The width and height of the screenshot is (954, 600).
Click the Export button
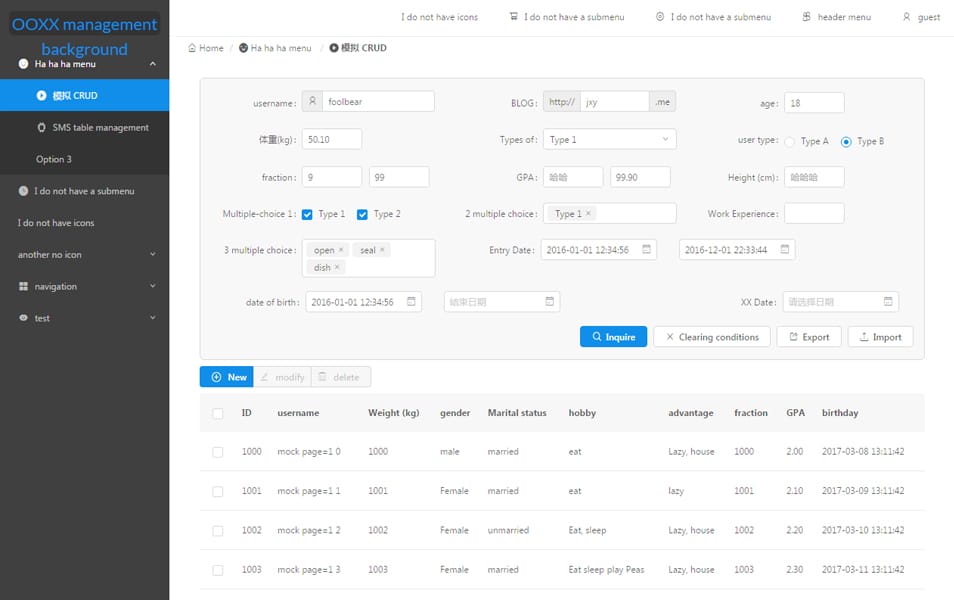808,337
